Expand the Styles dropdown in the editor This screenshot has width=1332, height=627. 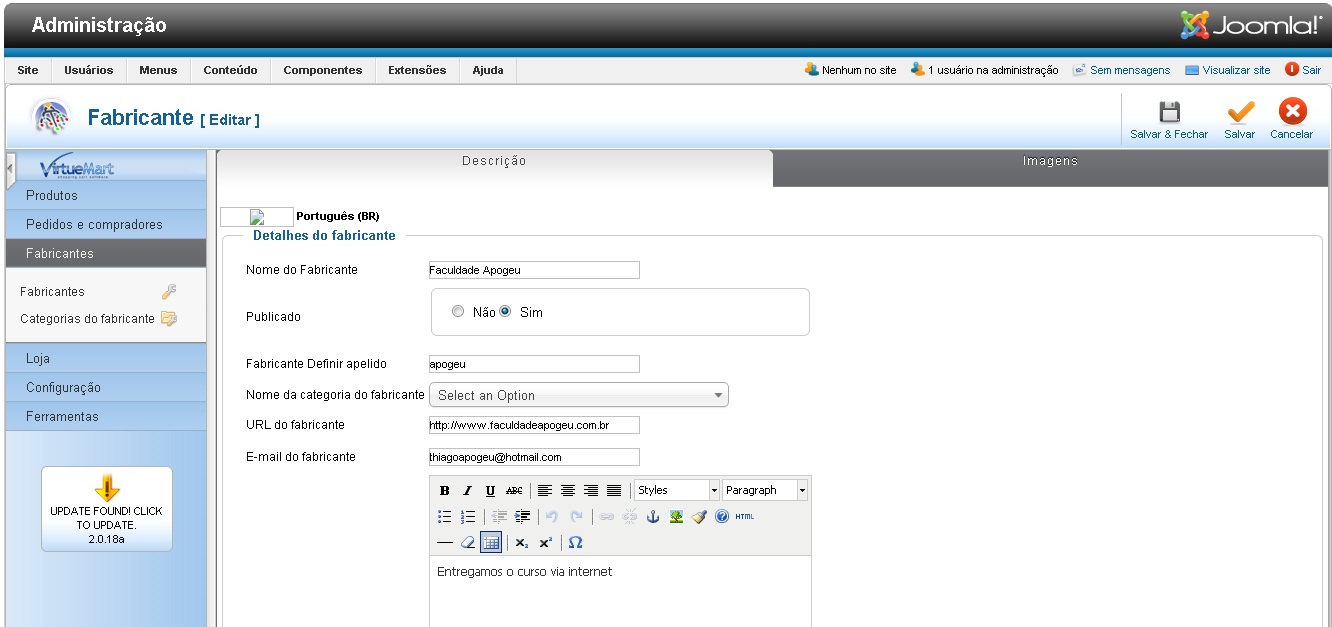tap(677, 490)
